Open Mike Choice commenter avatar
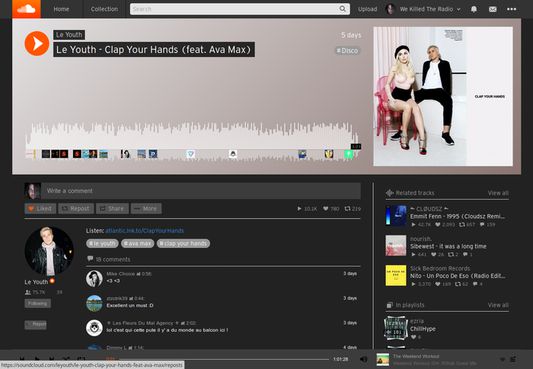The height and width of the screenshot is (369, 533). pos(94,279)
